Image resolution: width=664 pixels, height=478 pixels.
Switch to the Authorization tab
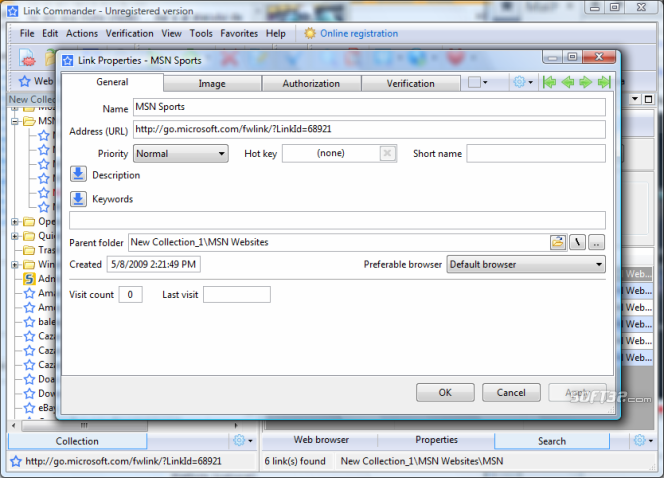click(x=311, y=83)
